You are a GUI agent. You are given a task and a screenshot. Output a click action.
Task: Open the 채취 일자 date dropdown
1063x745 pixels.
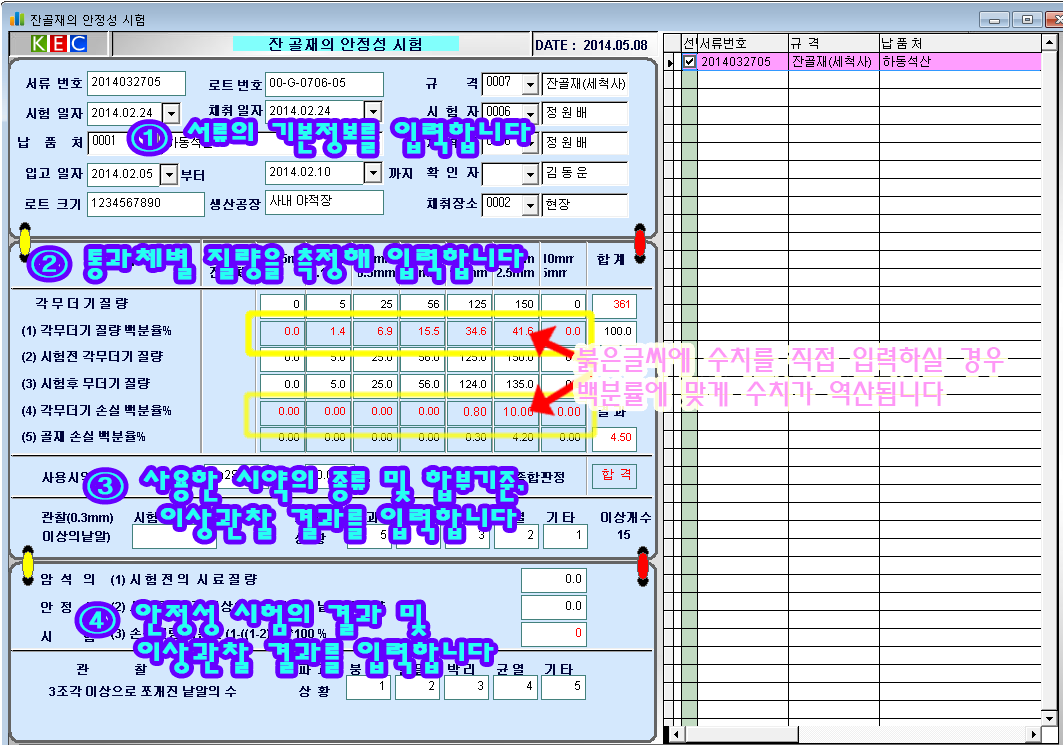372,111
